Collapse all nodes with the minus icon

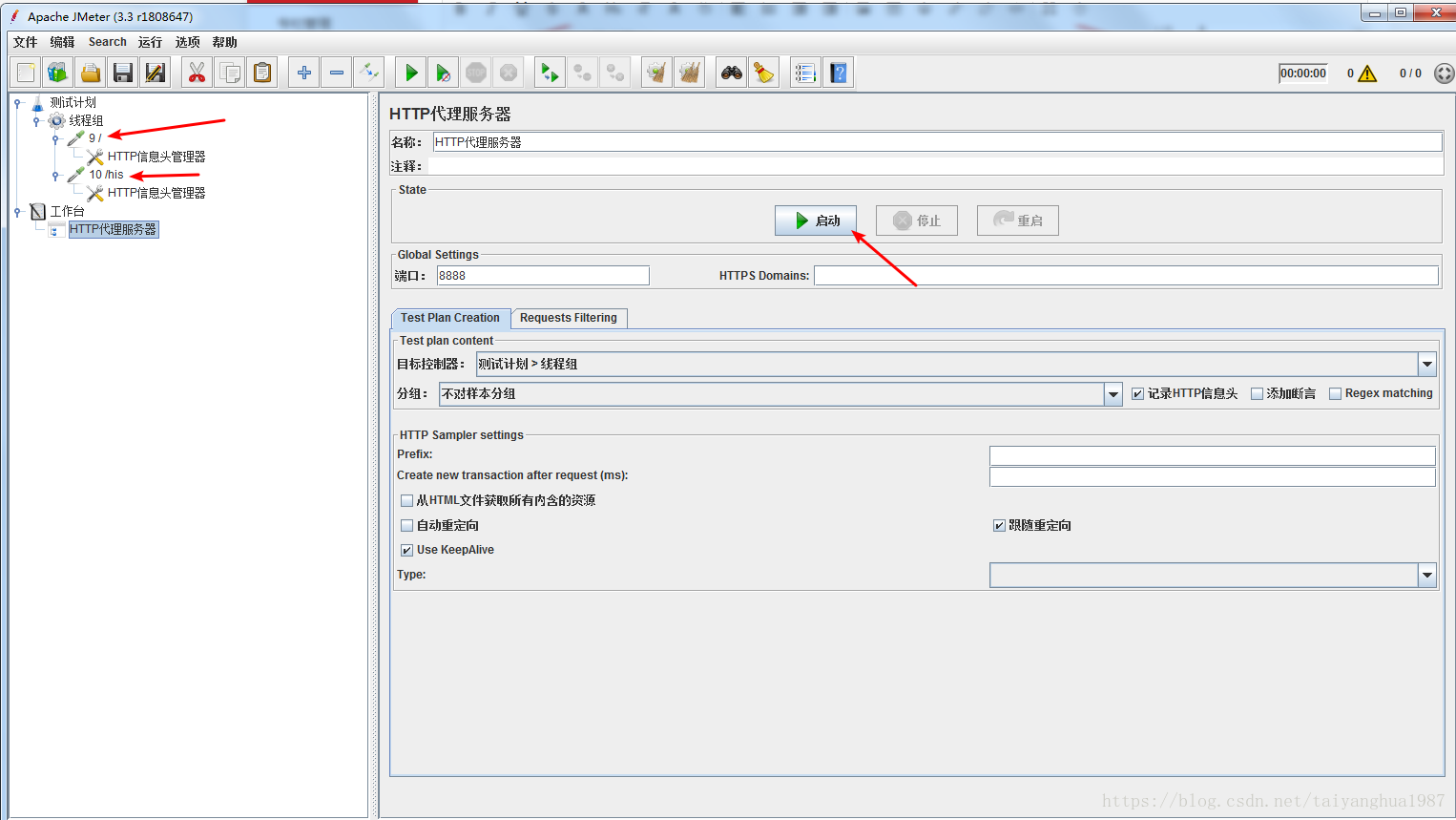coord(337,73)
